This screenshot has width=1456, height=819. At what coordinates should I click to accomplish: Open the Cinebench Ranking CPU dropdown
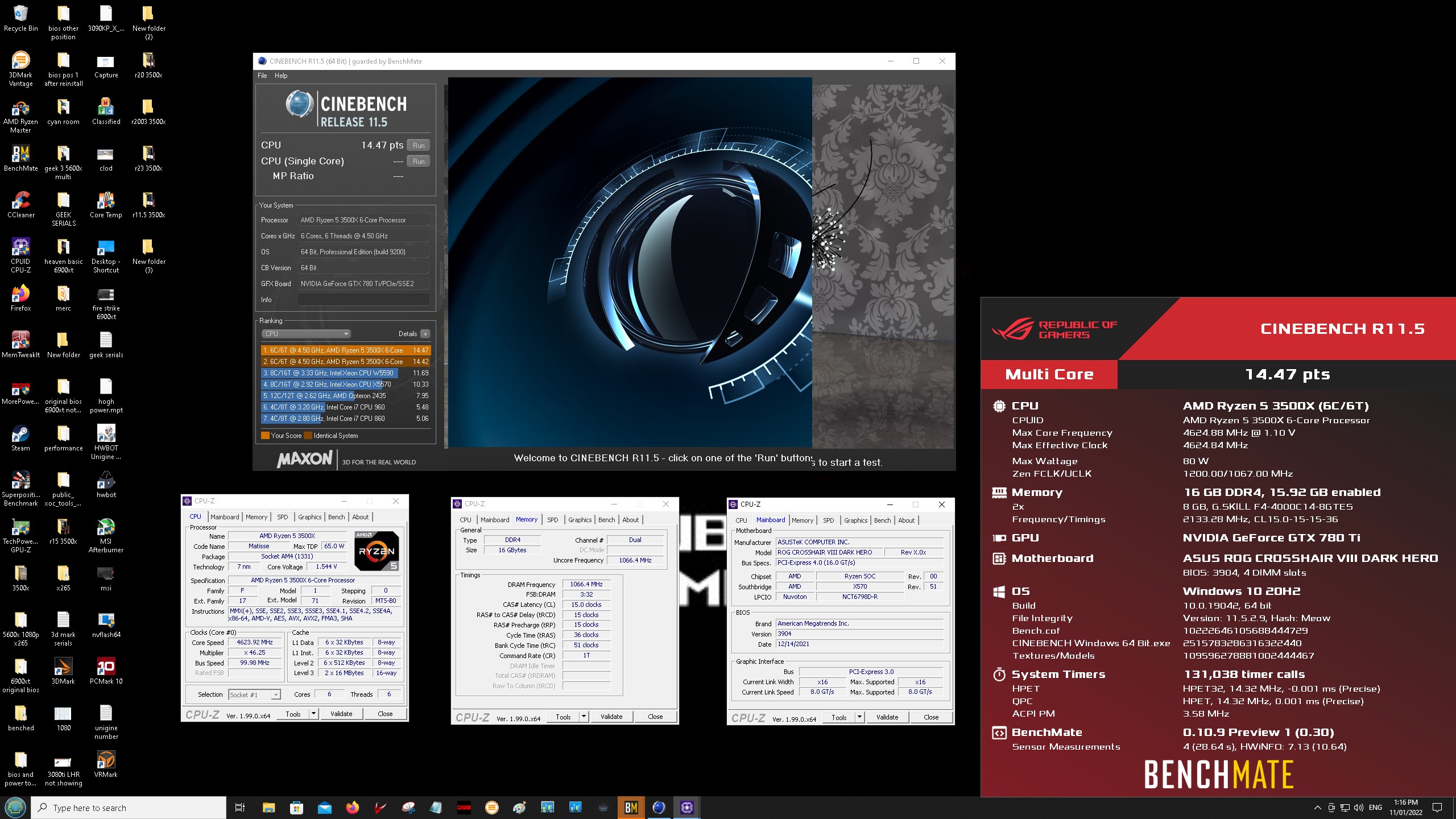[306, 334]
